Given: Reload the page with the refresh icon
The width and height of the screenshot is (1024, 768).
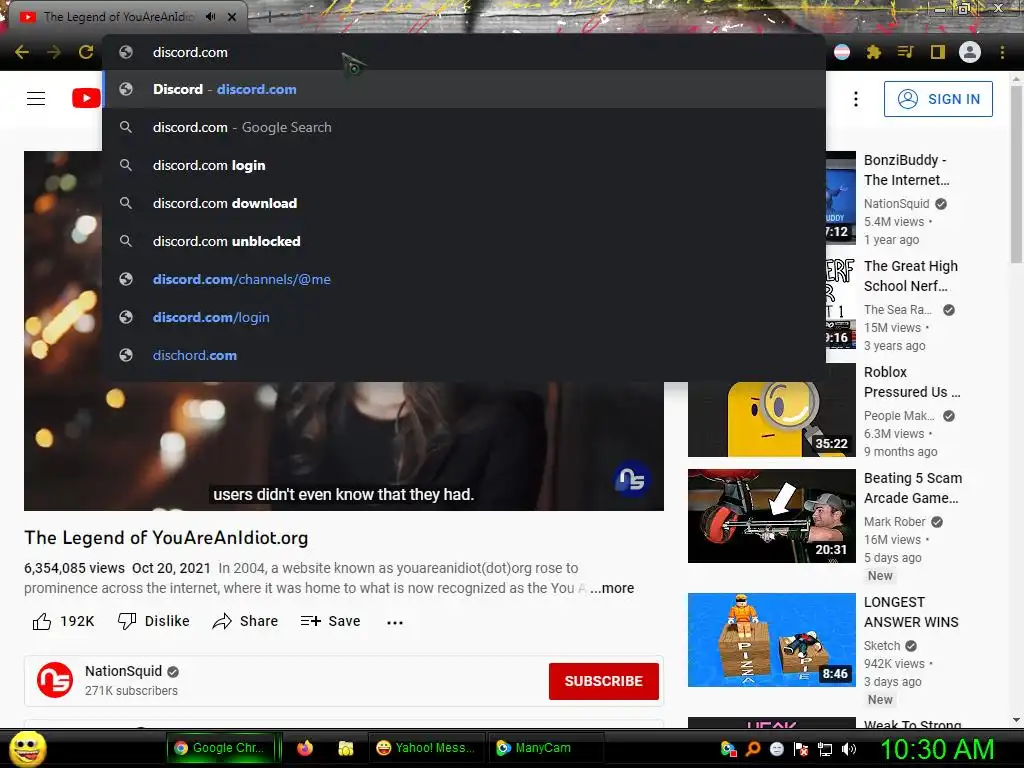Looking at the screenshot, I should 86,52.
